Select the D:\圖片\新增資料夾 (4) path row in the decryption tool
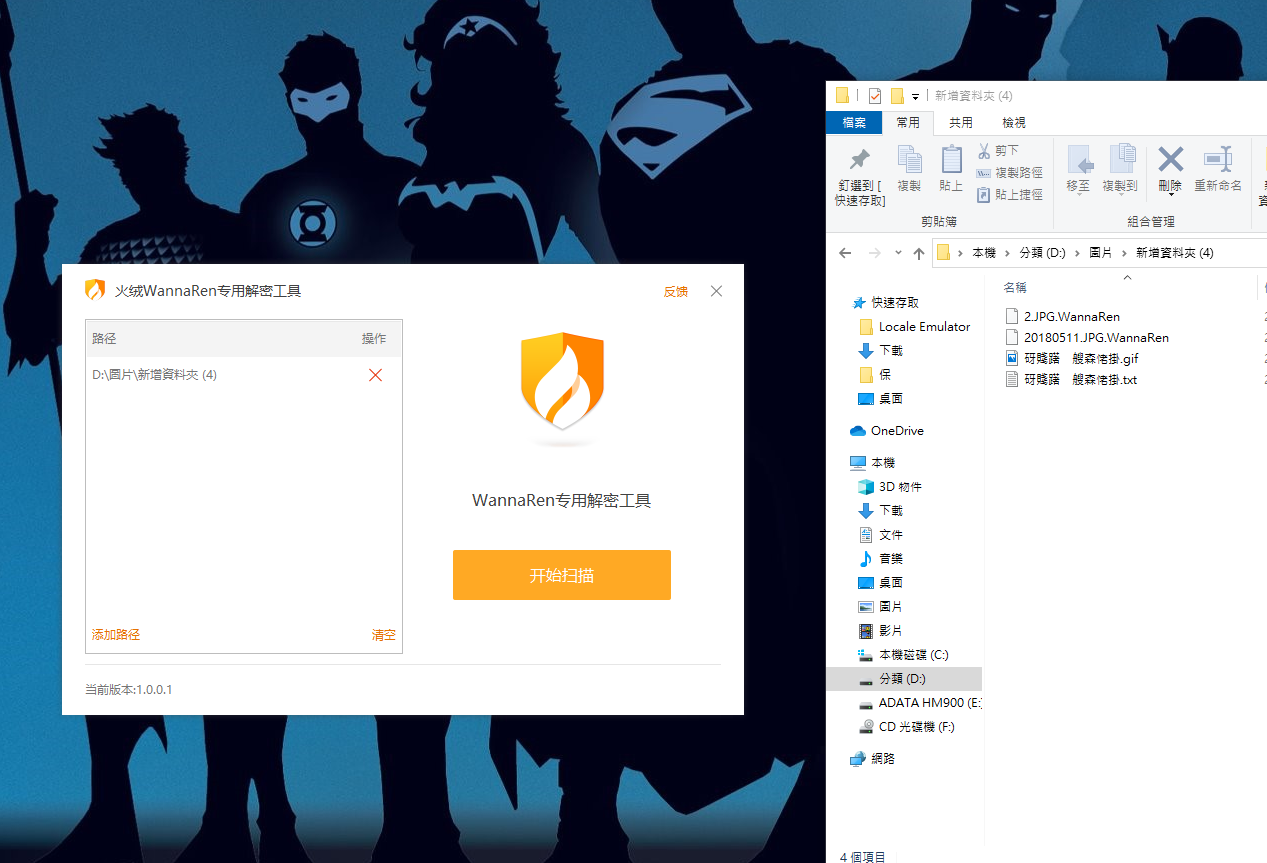This screenshot has height=863, width=1267. pyautogui.click(x=244, y=375)
